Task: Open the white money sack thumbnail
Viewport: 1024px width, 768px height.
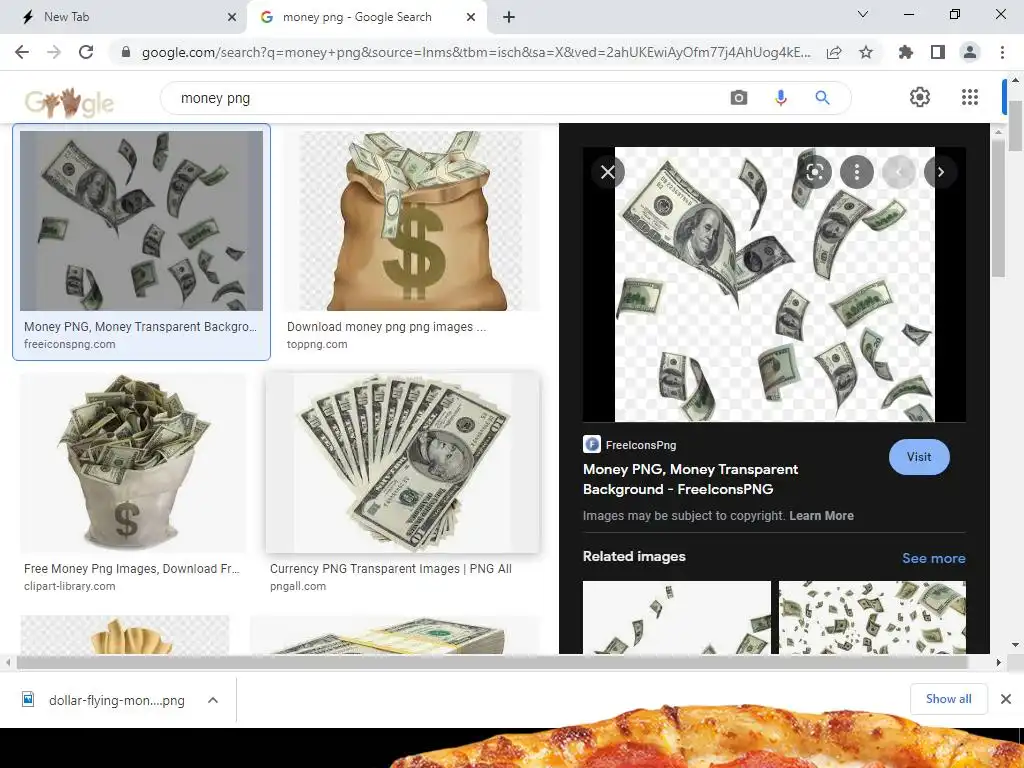Action: [x=133, y=463]
